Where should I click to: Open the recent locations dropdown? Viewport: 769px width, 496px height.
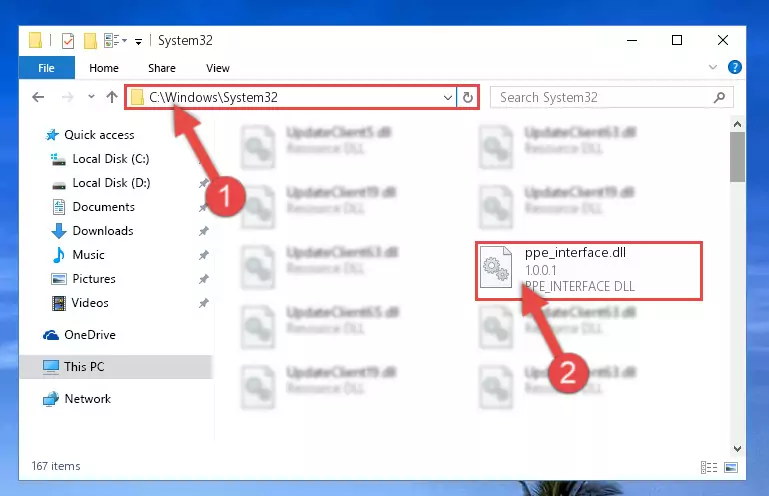91,97
